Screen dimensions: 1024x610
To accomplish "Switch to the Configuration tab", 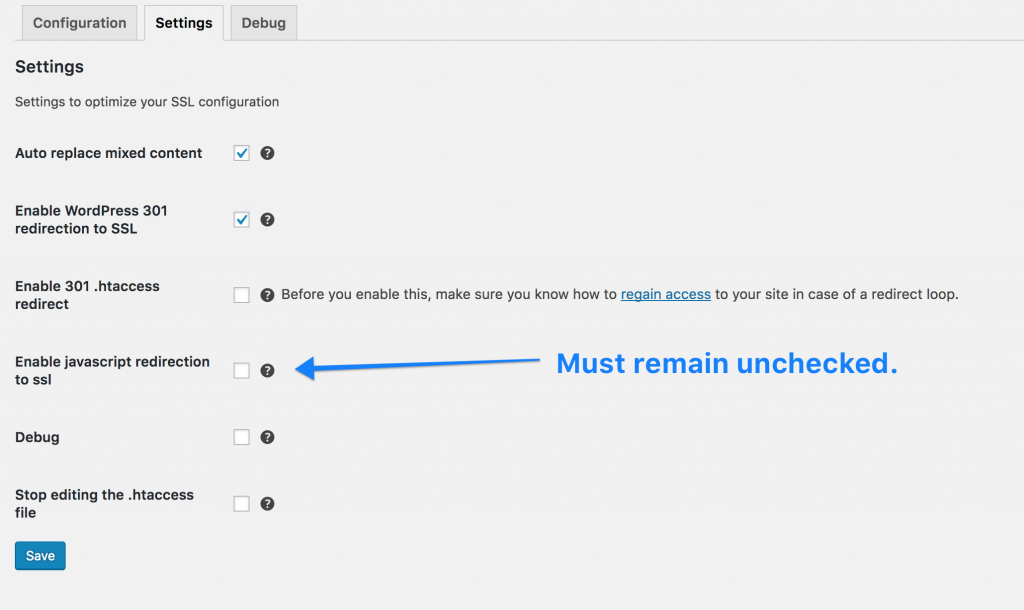I will (x=79, y=22).
